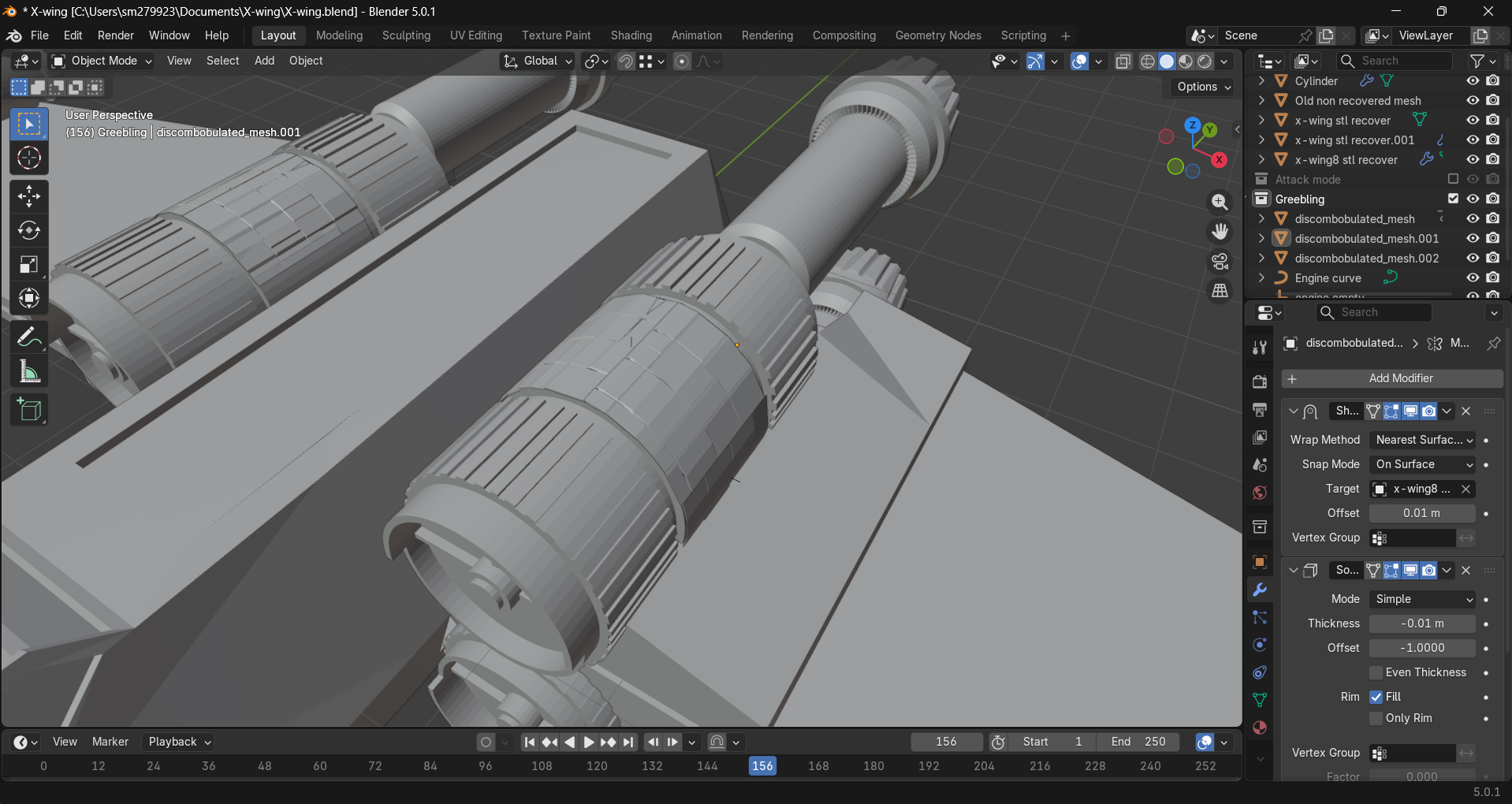Screen dimensions: 1512x804
Task: Switch to Wireframe viewport shading
Action: tap(1148, 61)
